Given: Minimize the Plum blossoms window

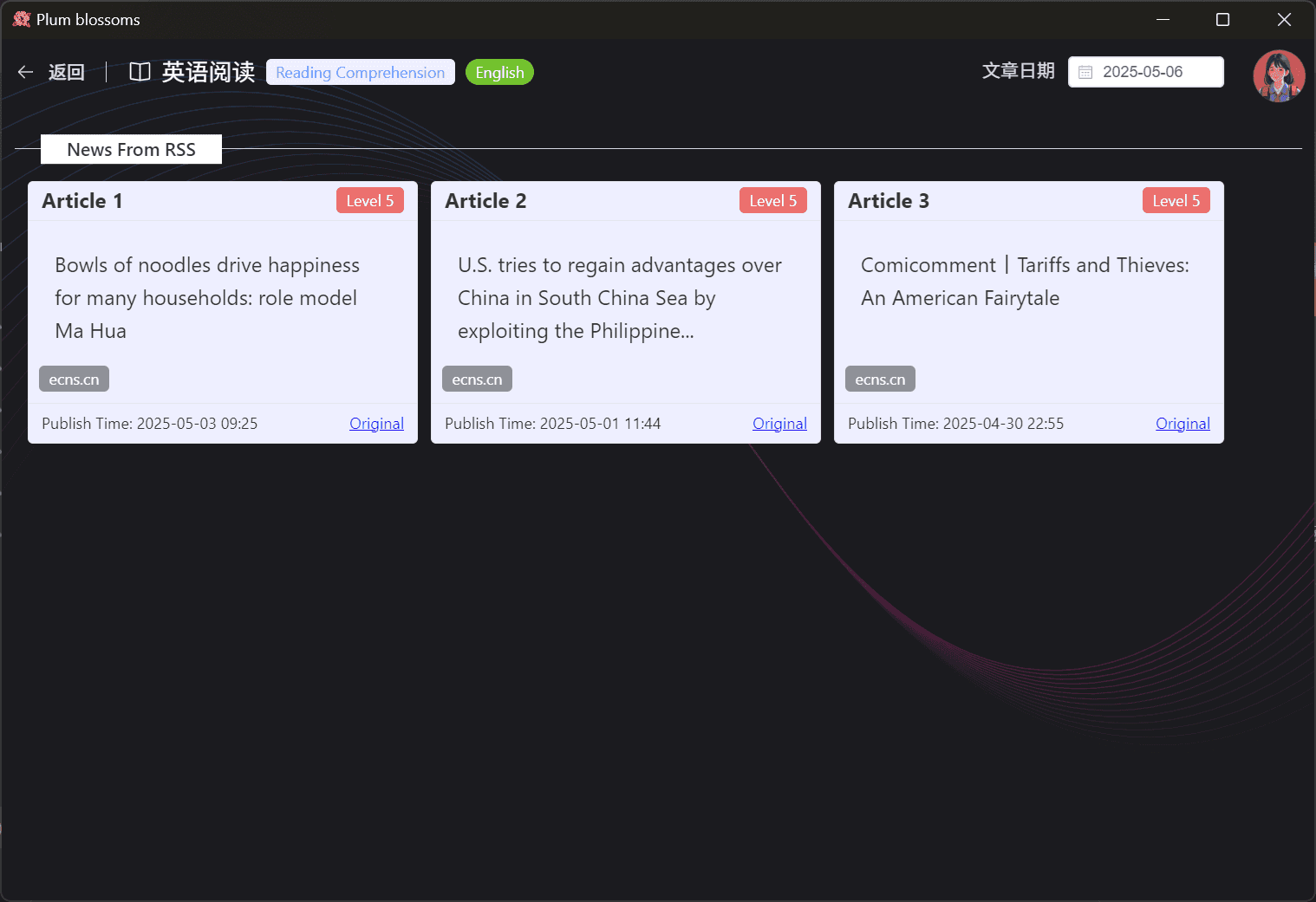Looking at the screenshot, I should click(1163, 19).
